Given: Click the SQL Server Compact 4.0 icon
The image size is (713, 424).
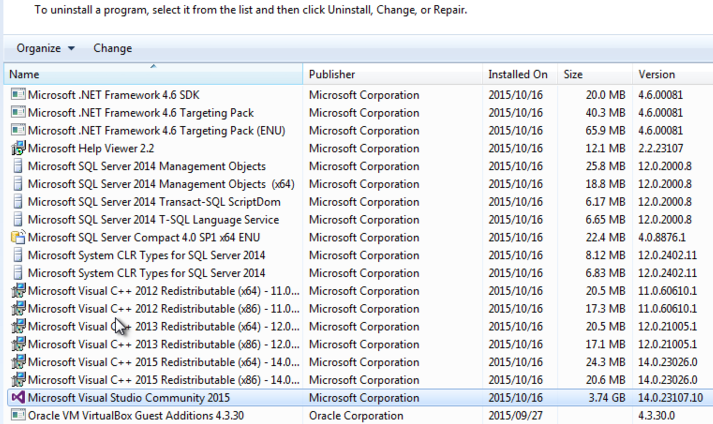Looking at the screenshot, I should [x=17, y=237].
